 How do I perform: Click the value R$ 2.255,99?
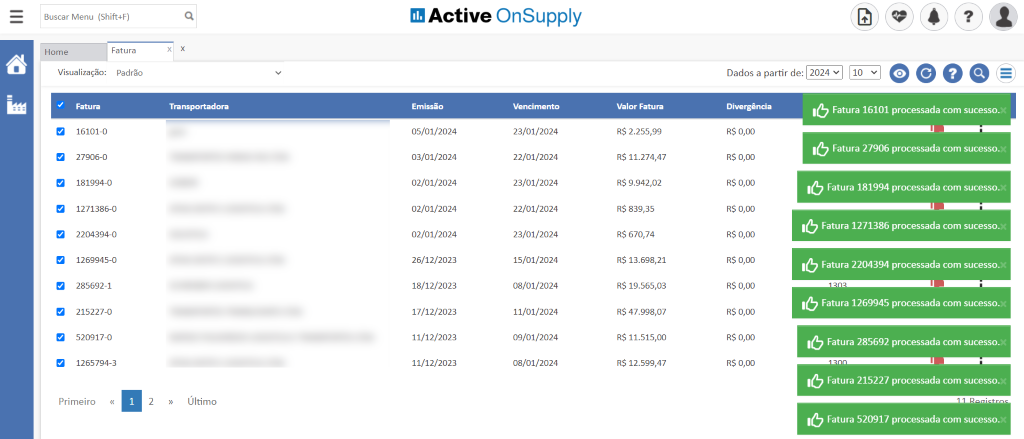[639, 131]
